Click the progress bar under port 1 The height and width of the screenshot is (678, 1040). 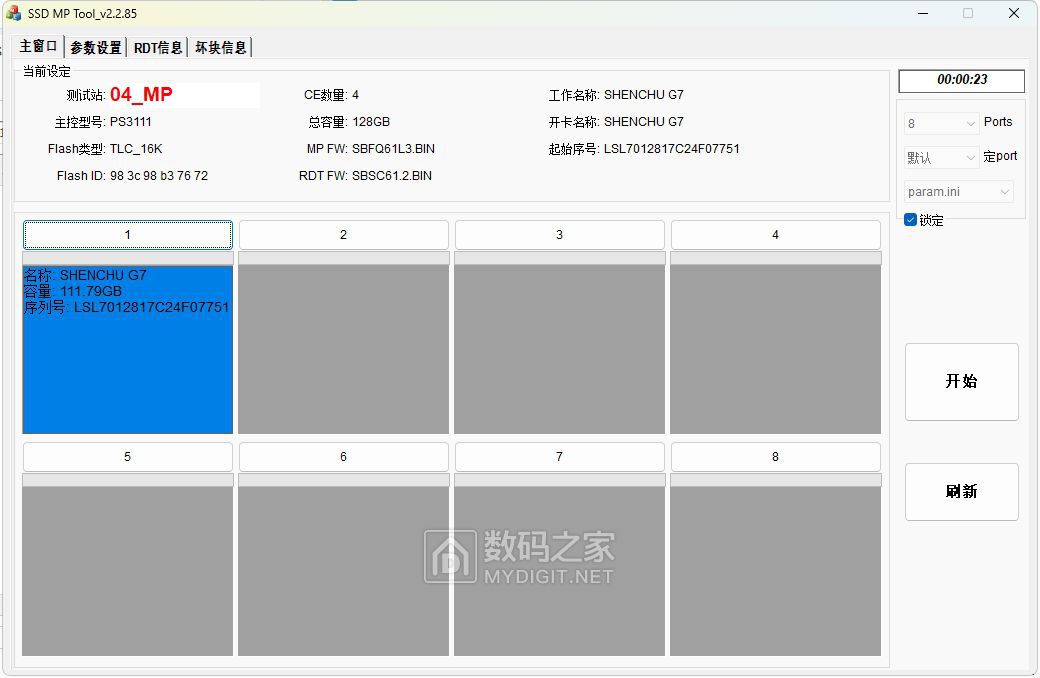pos(127,258)
